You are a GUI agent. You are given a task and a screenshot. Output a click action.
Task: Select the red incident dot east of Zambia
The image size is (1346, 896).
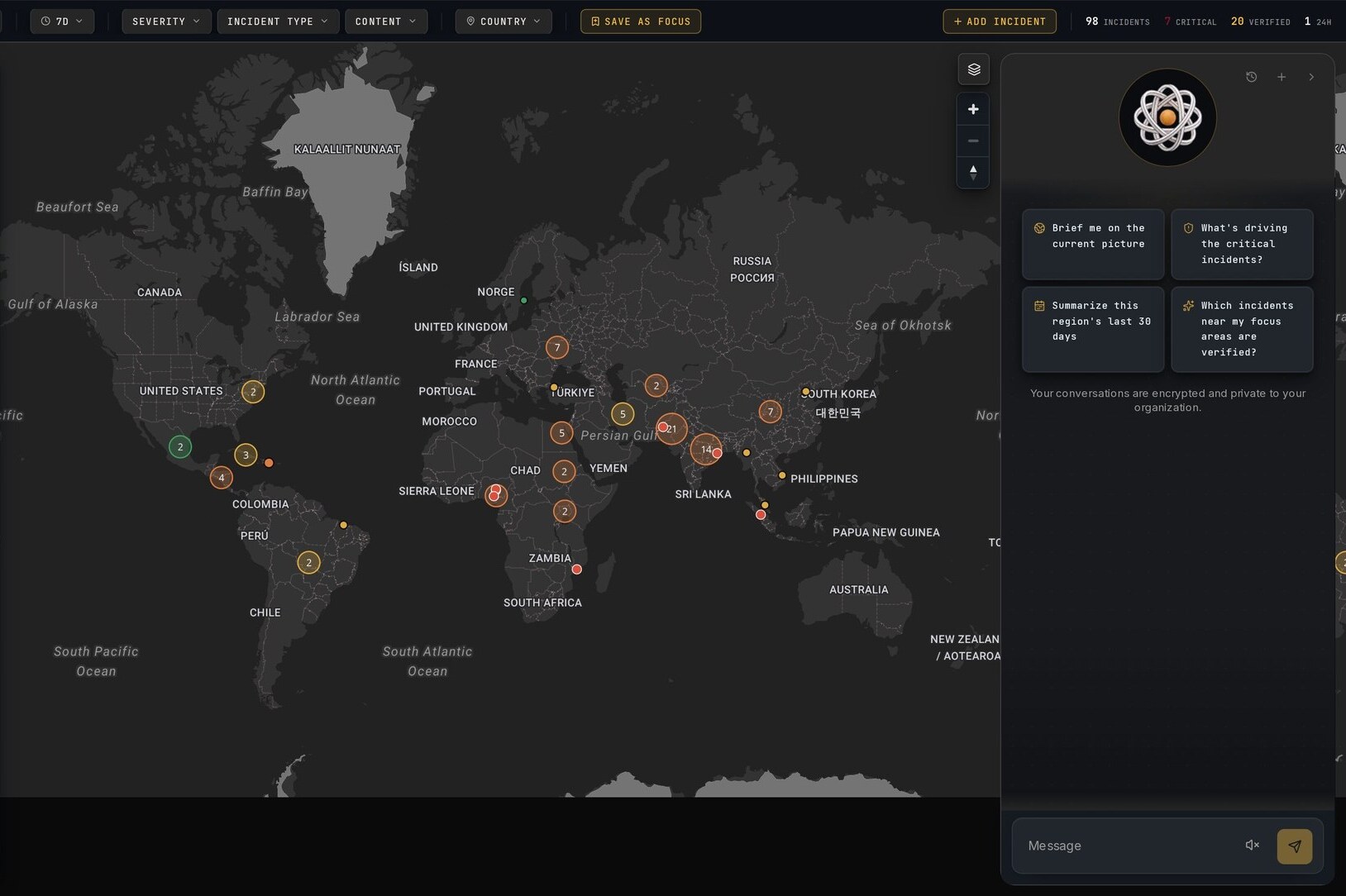577,570
